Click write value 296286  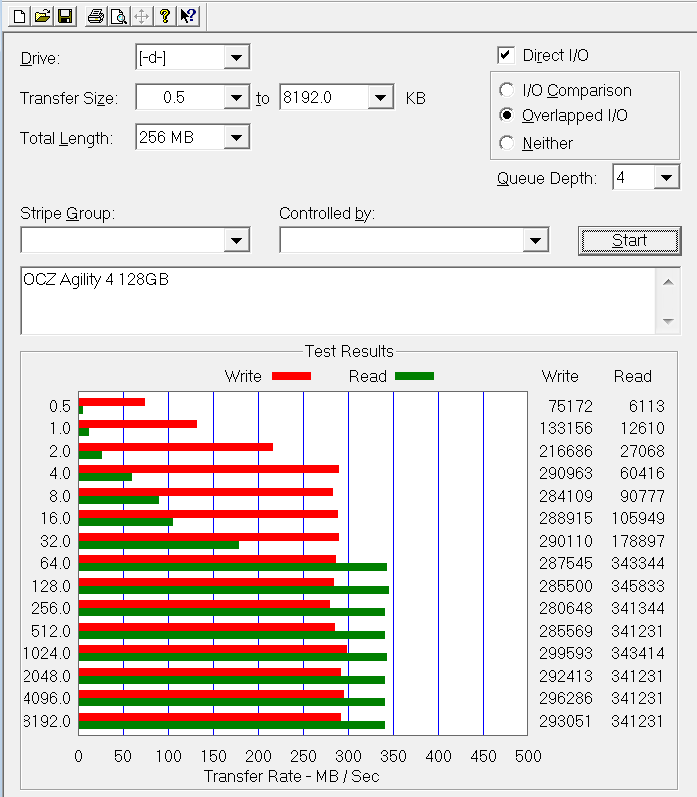566,698
